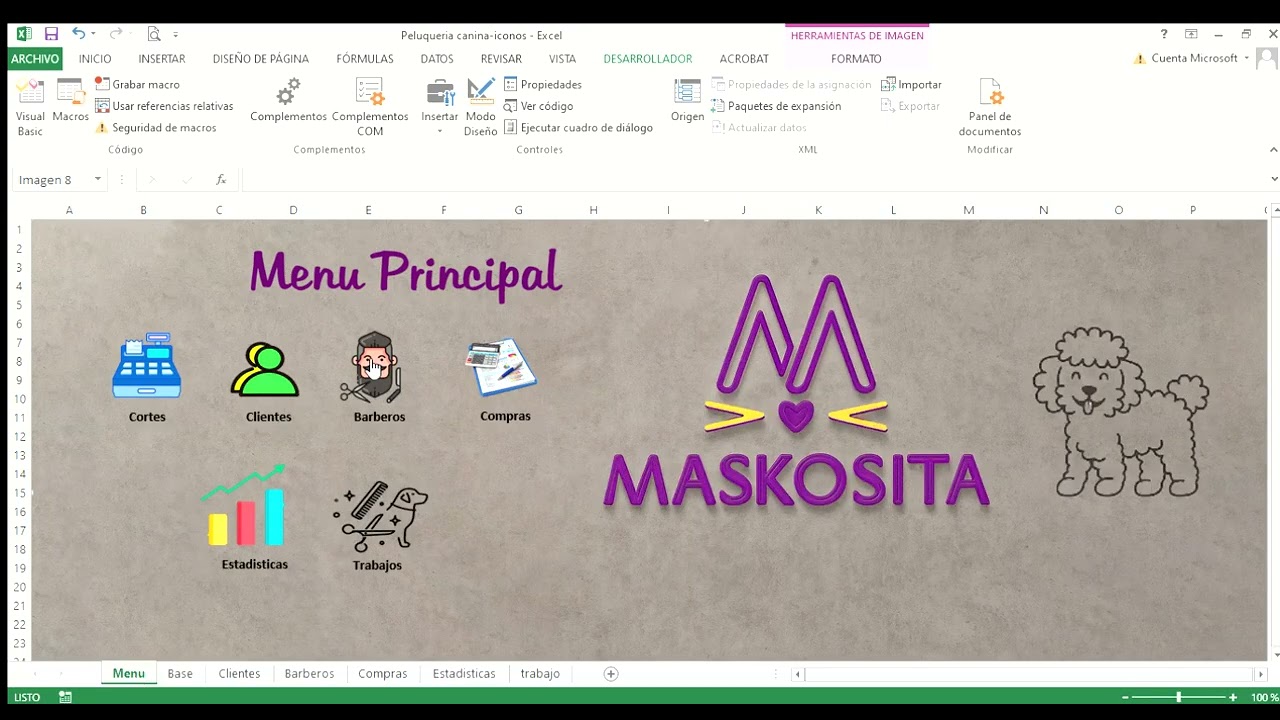
Task: Click the Compras calculator icon
Action: tap(501, 367)
